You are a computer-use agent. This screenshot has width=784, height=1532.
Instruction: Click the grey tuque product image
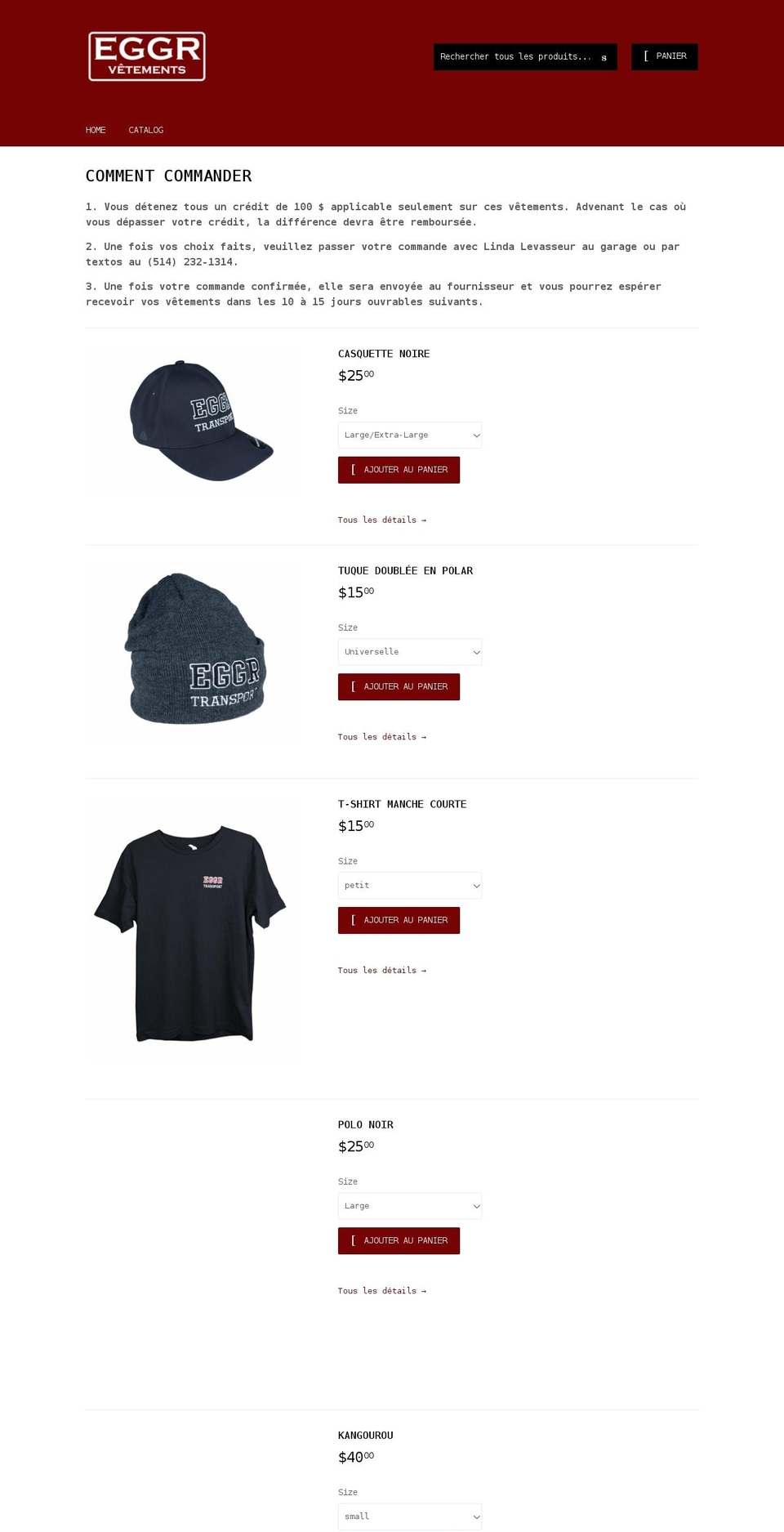pos(194,649)
